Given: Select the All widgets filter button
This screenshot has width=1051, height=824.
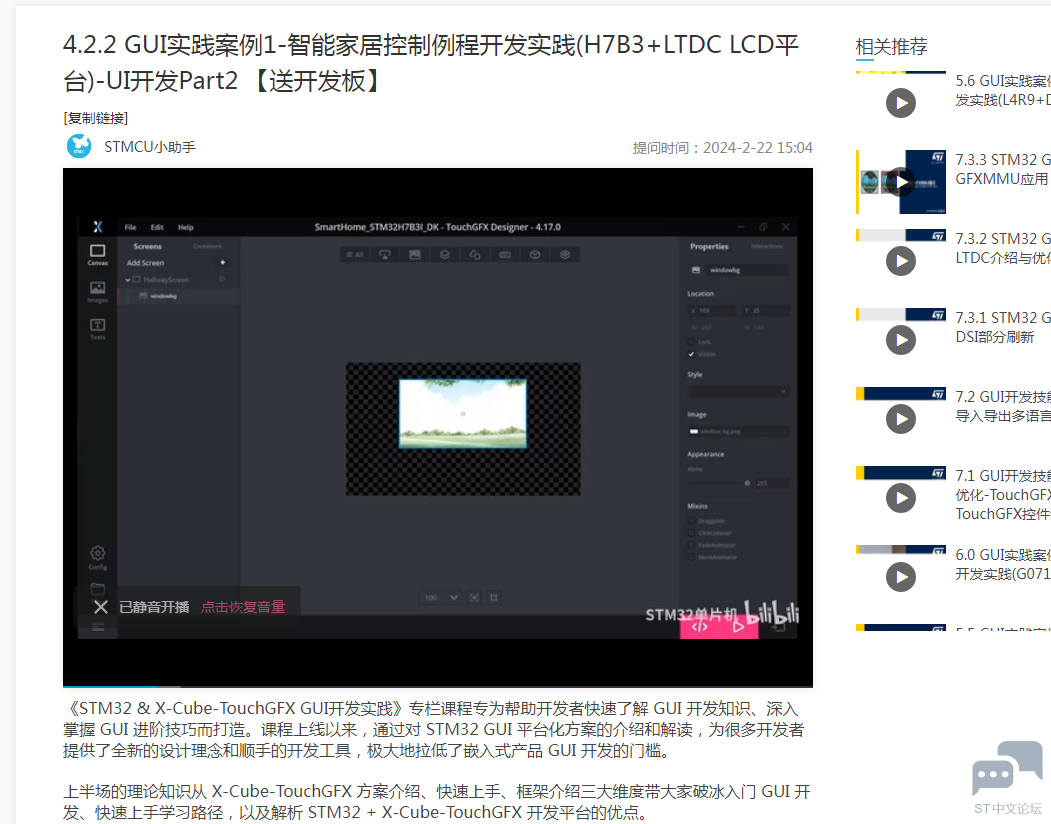Looking at the screenshot, I should (x=355, y=255).
